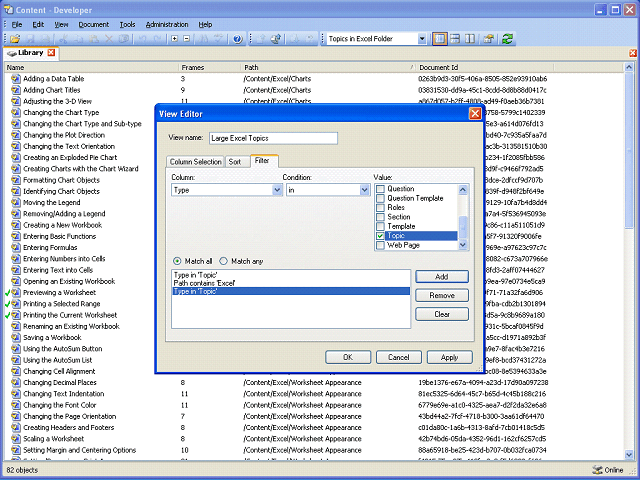Click Cancel in View Editor
The width and height of the screenshot is (640, 480).
pos(398,357)
